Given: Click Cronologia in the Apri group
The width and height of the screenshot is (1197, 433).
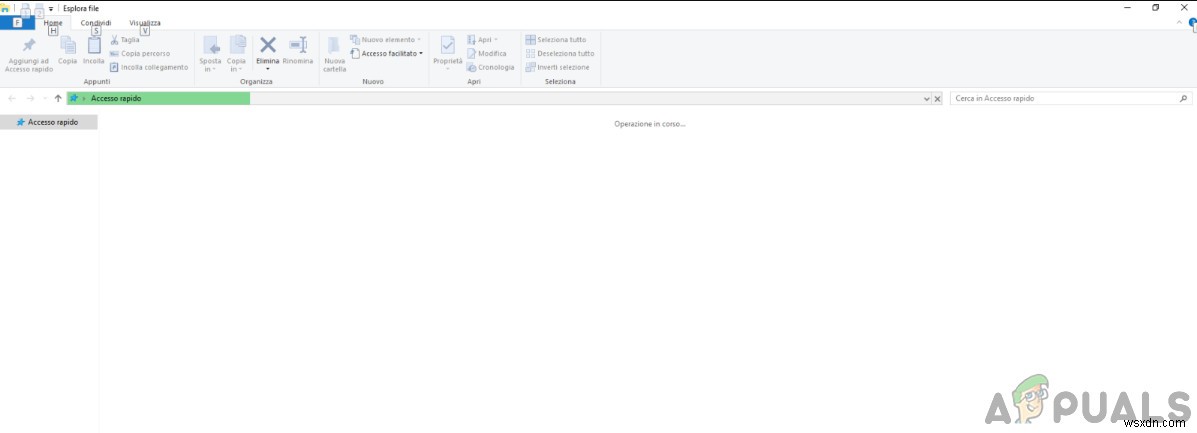Looking at the screenshot, I should pyautogui.click(x=490, y=67).
